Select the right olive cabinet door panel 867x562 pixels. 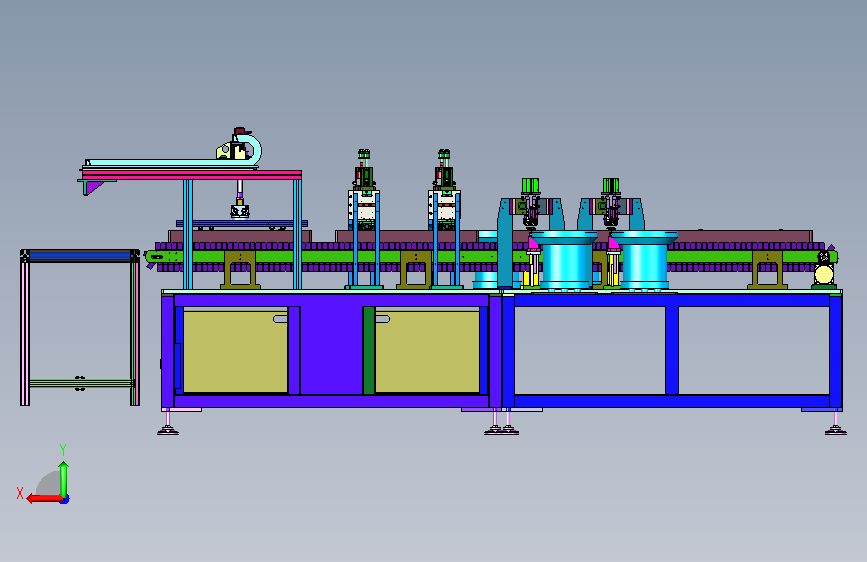point(427,351)
